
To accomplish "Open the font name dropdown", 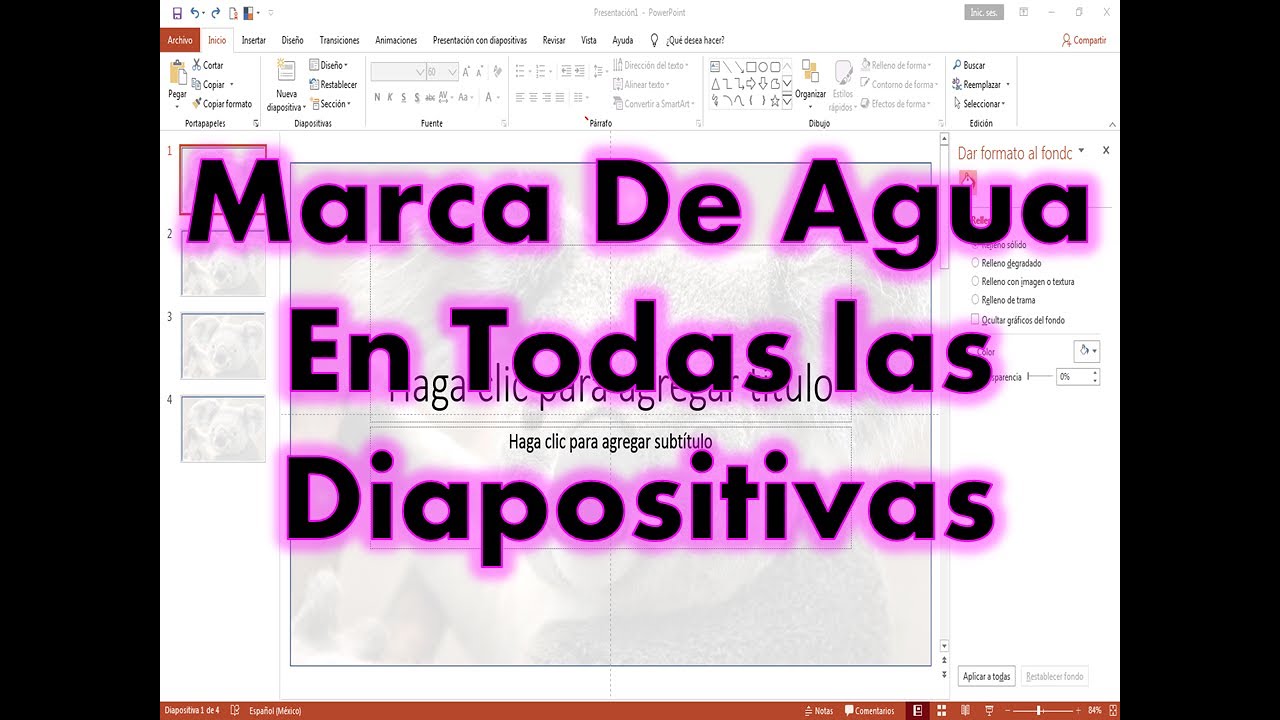I will [x=419, y=72].
